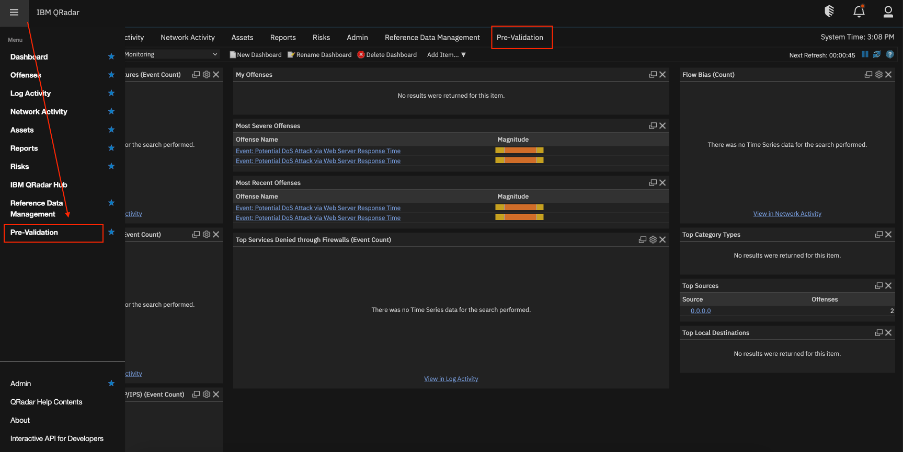Viewport: 904px width, 452px height.
Task: Open the About menu entry
Action: click(x=20, y=420)
